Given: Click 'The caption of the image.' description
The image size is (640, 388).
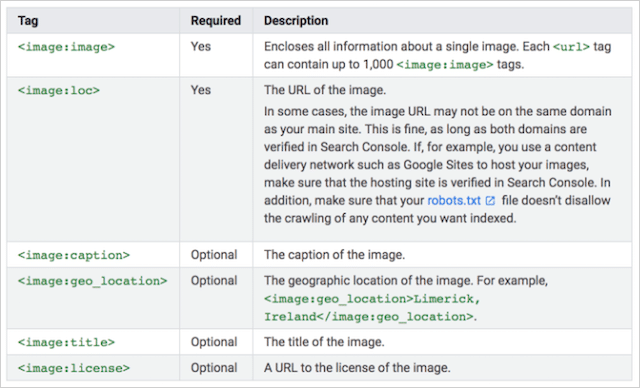Looking at the screenshot, I should coord(334,255).
